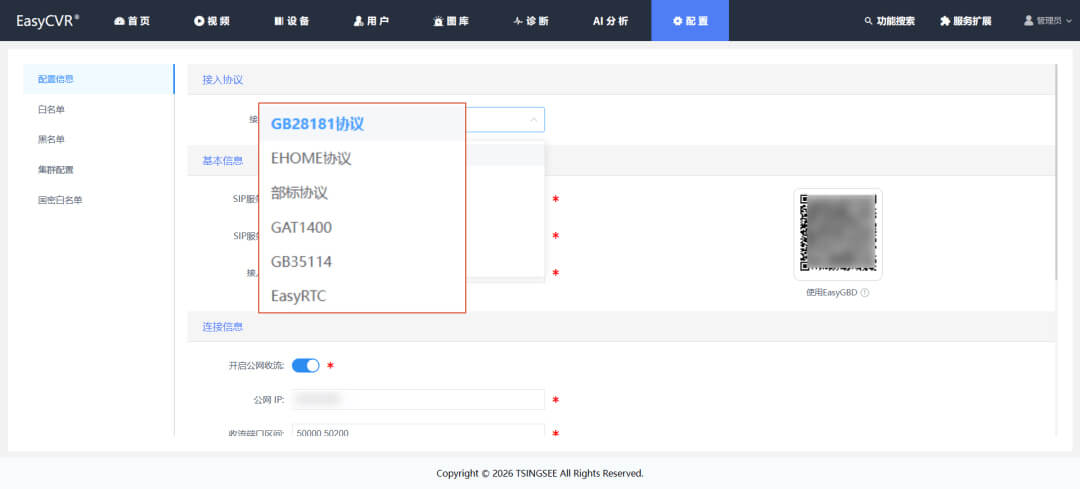The width and height of the screenshot is (1080, 489).
Task: Click the 服务扩展 puzzle icon
Action: 945,21
